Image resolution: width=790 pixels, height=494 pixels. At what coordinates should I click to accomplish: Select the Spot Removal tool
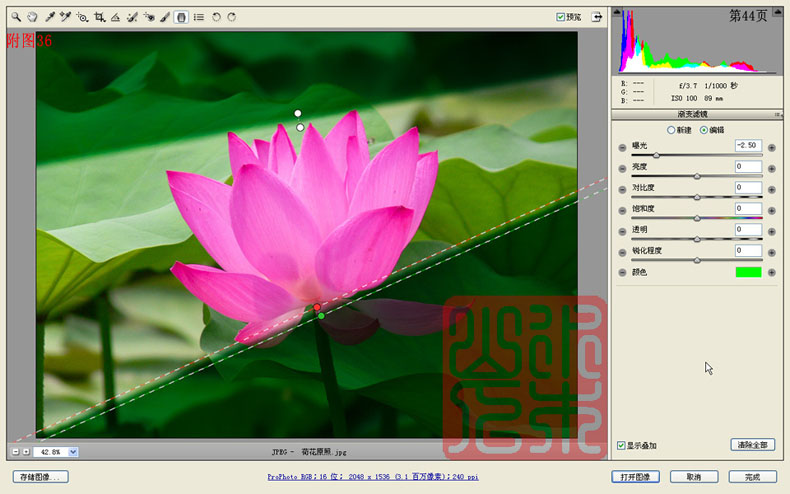pyautogui.click(x=132, y=17)
